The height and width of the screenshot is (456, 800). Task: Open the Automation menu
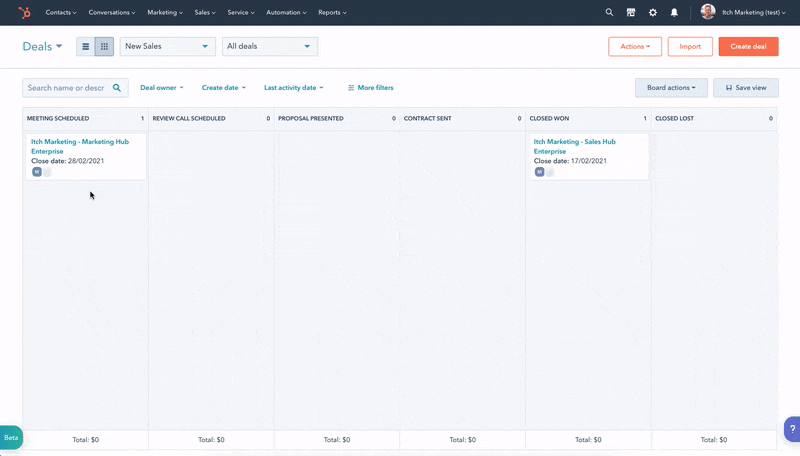tap(286, 12)
